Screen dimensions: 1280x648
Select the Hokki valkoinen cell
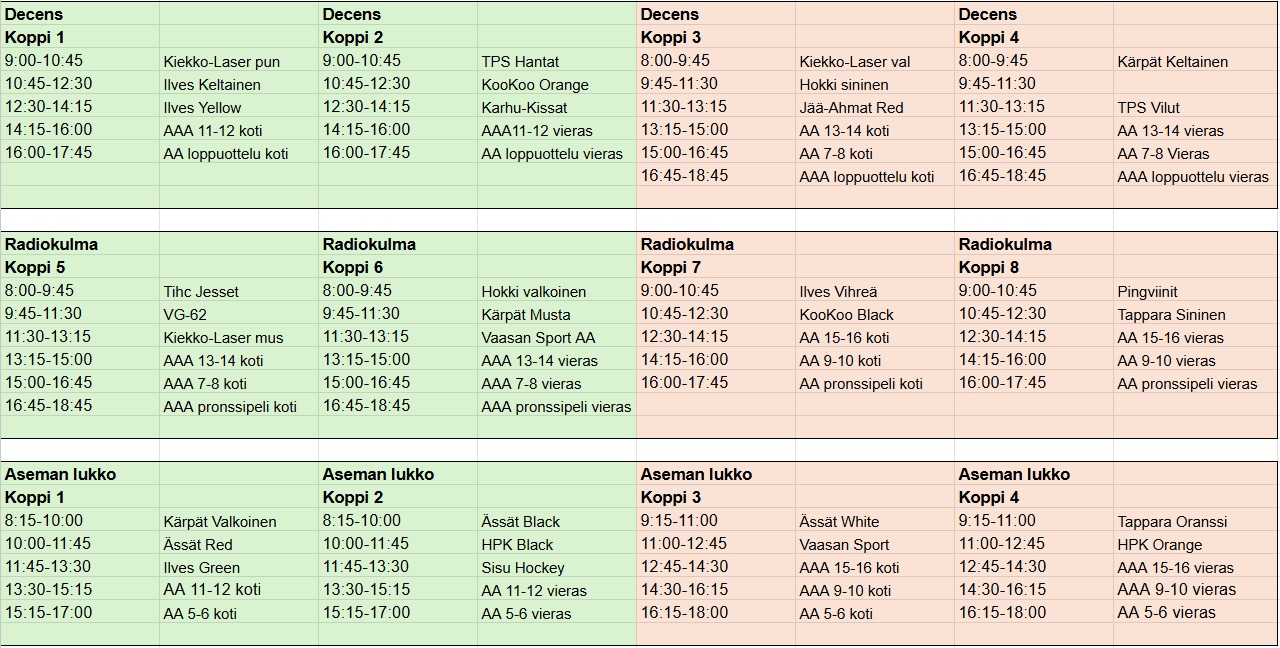tap(534, 292)
